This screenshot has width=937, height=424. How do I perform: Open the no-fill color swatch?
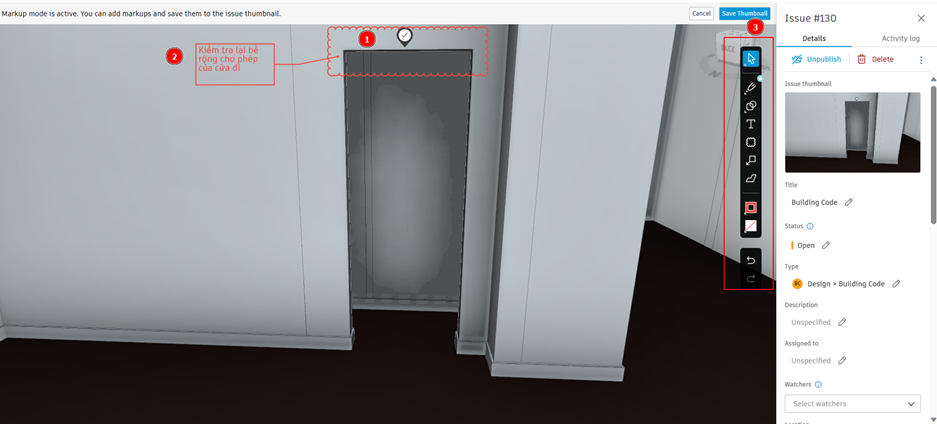(x=751, y=226)
